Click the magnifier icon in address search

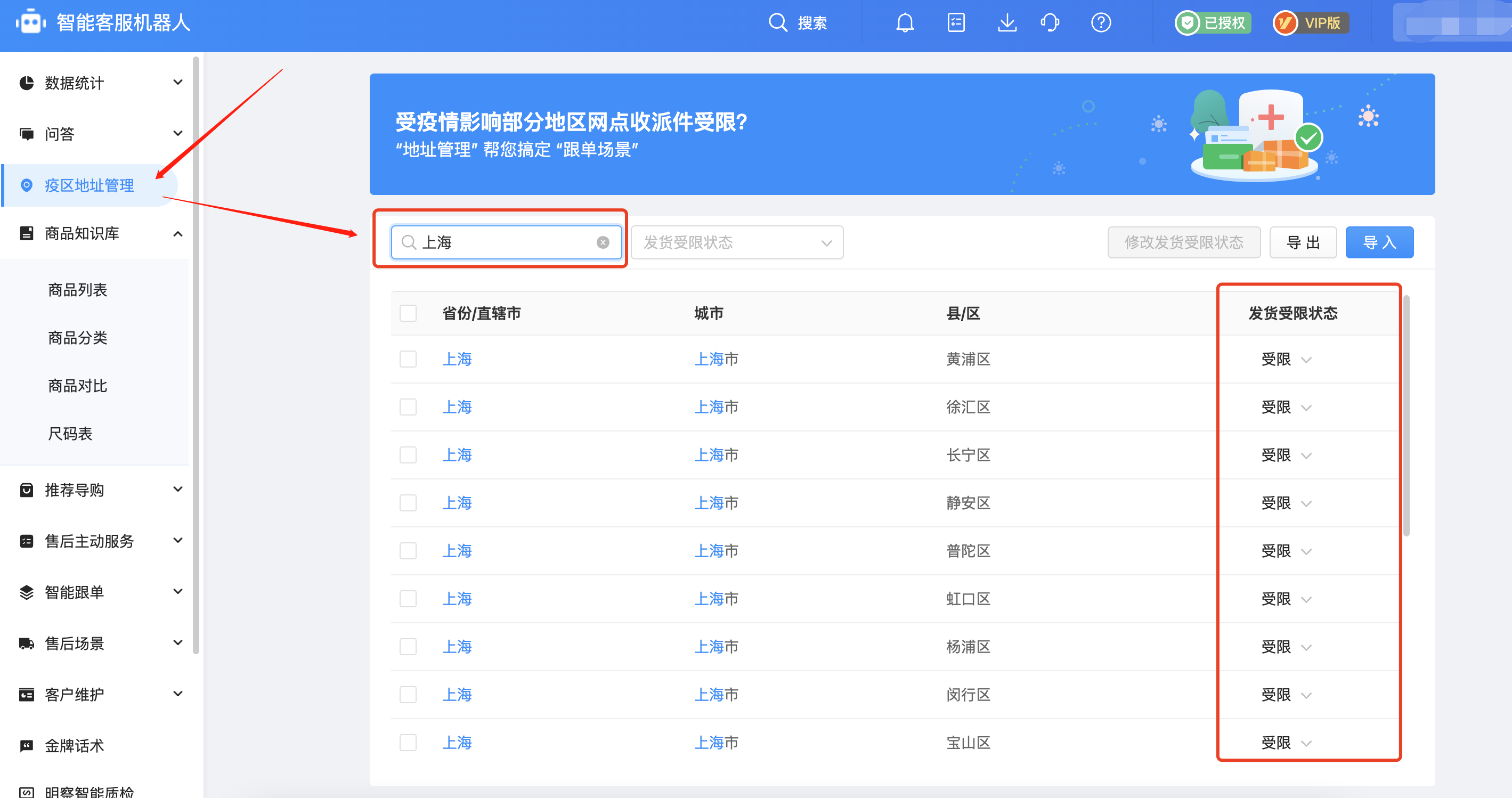pyautogui.click(x=409, y=242)
